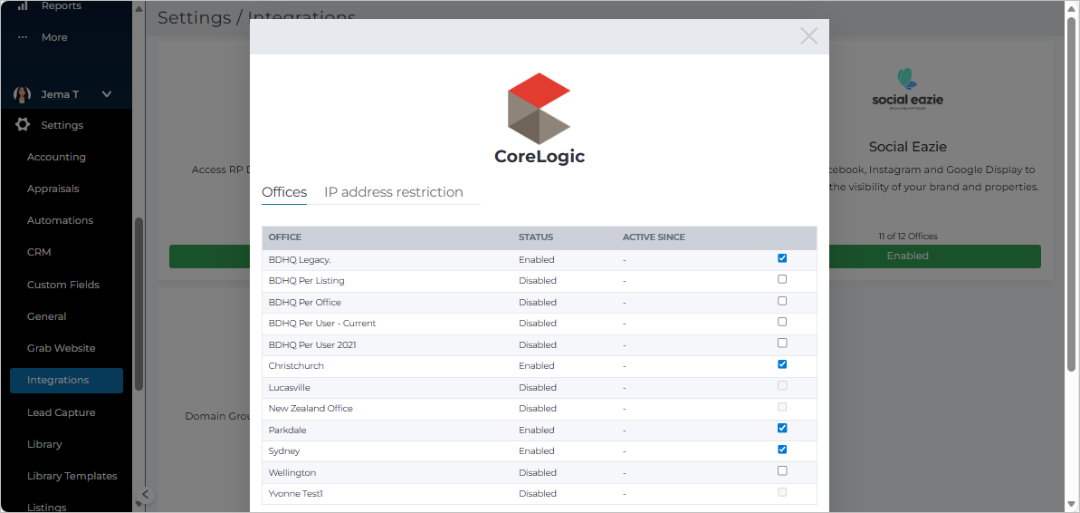
Task: Open Lead Capture settings
Action: click(61, 412)
